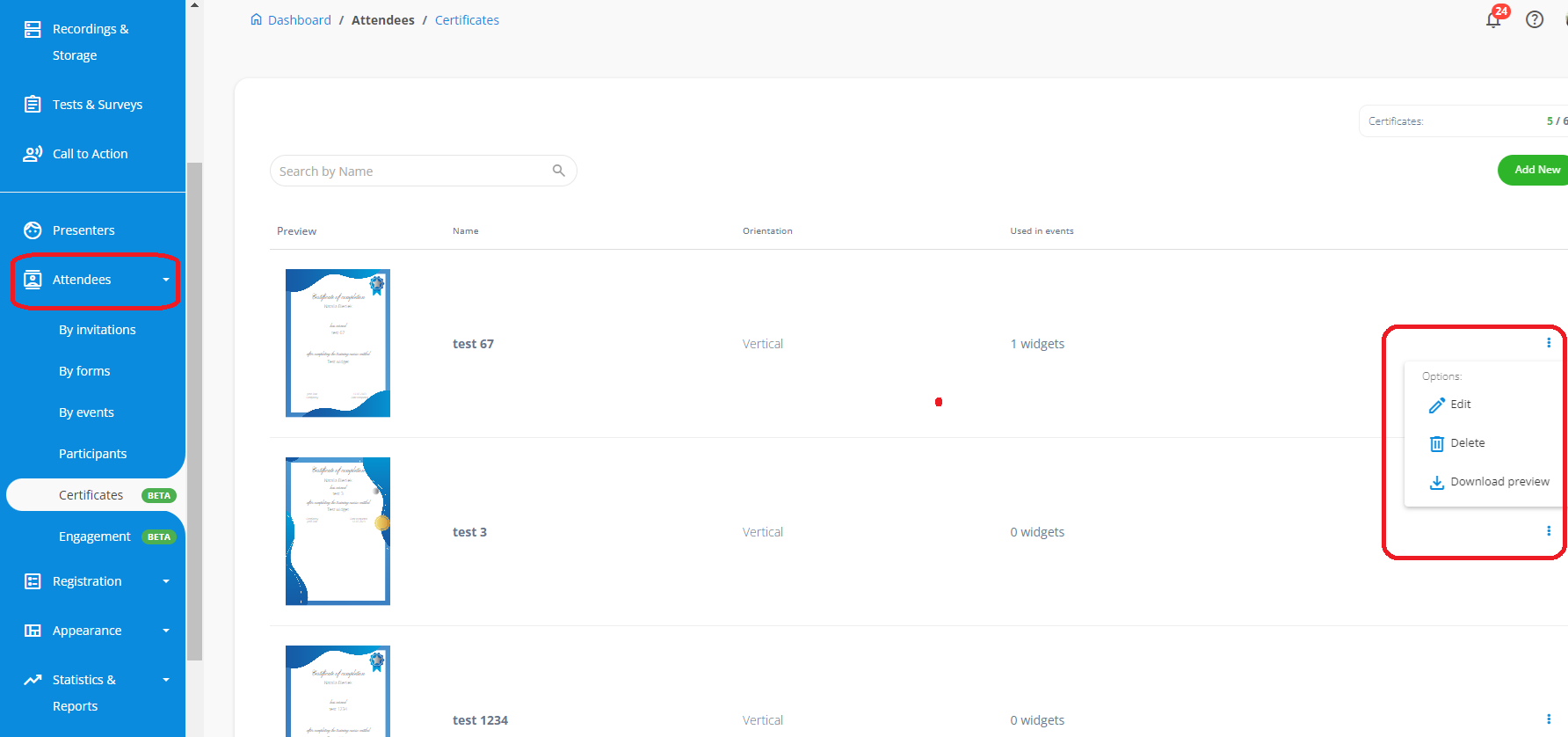1568x737 pixels.
Task: Collapse the Attendees menu arrow
Action: click(x=166, y=280)
